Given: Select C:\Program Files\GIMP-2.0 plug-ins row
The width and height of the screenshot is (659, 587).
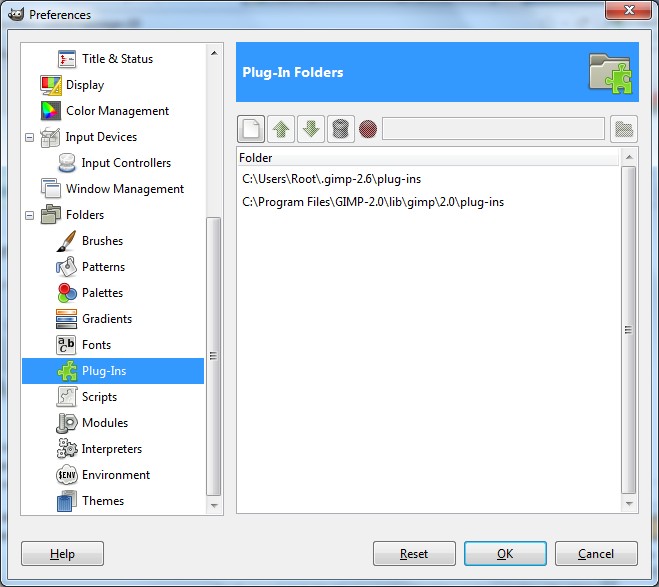Looking at the screenshot, I should click(x=429, y=202).
